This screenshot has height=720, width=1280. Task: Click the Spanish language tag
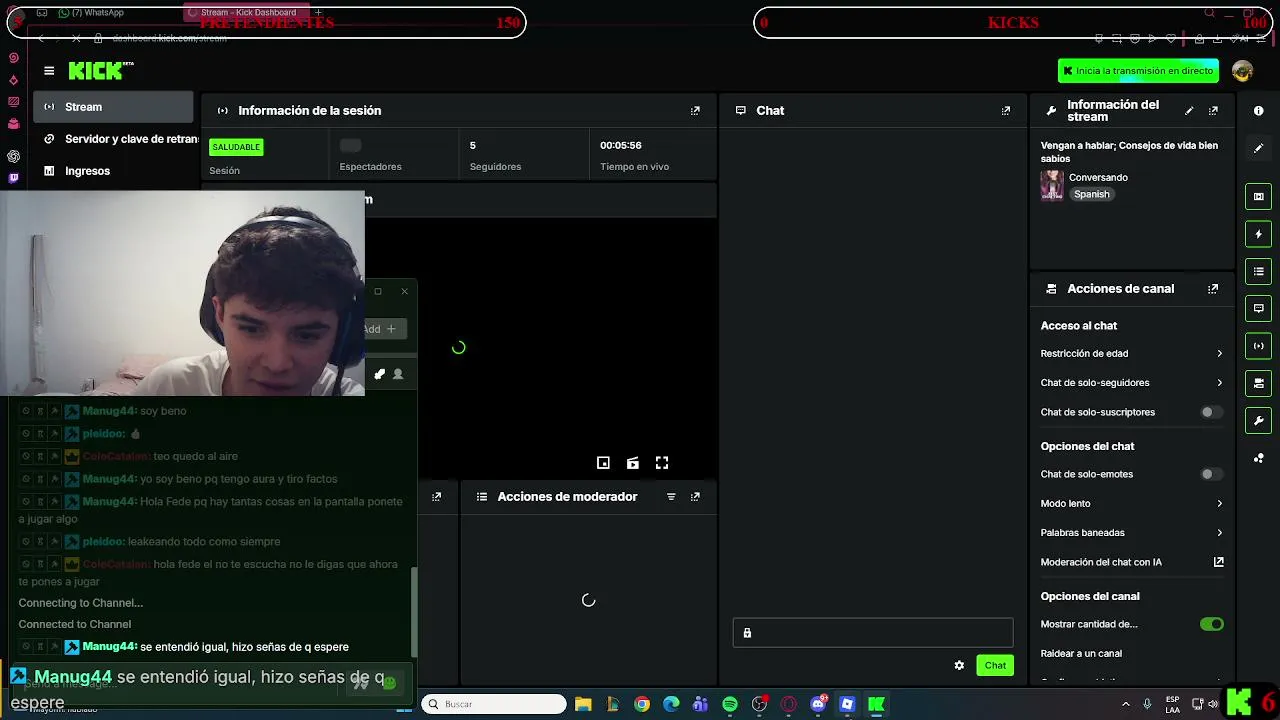click(1091, 194)
